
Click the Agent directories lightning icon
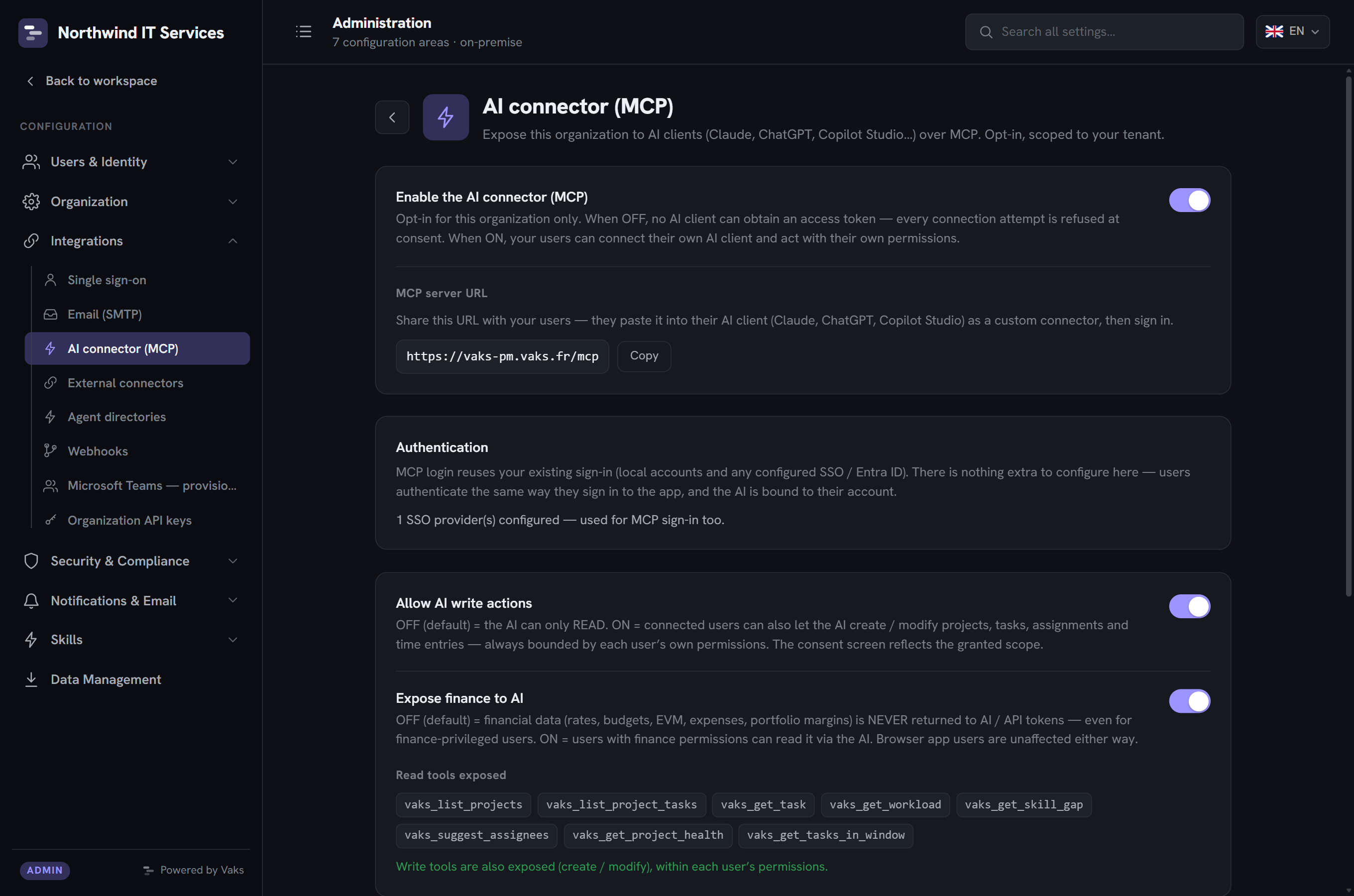(x=50, y=417)
